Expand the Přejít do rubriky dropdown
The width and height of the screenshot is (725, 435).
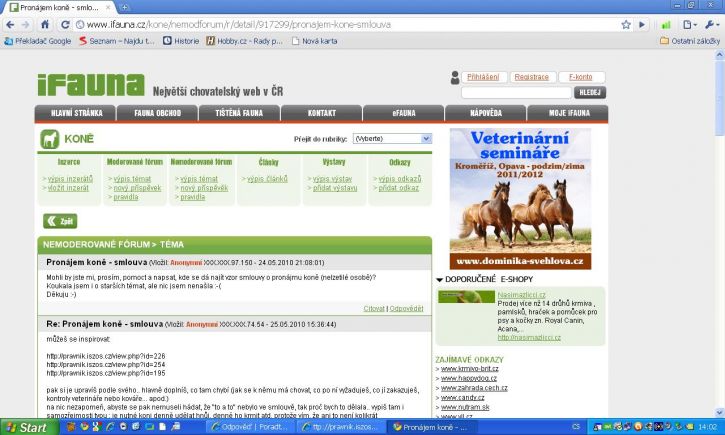[x=392, y=139]
